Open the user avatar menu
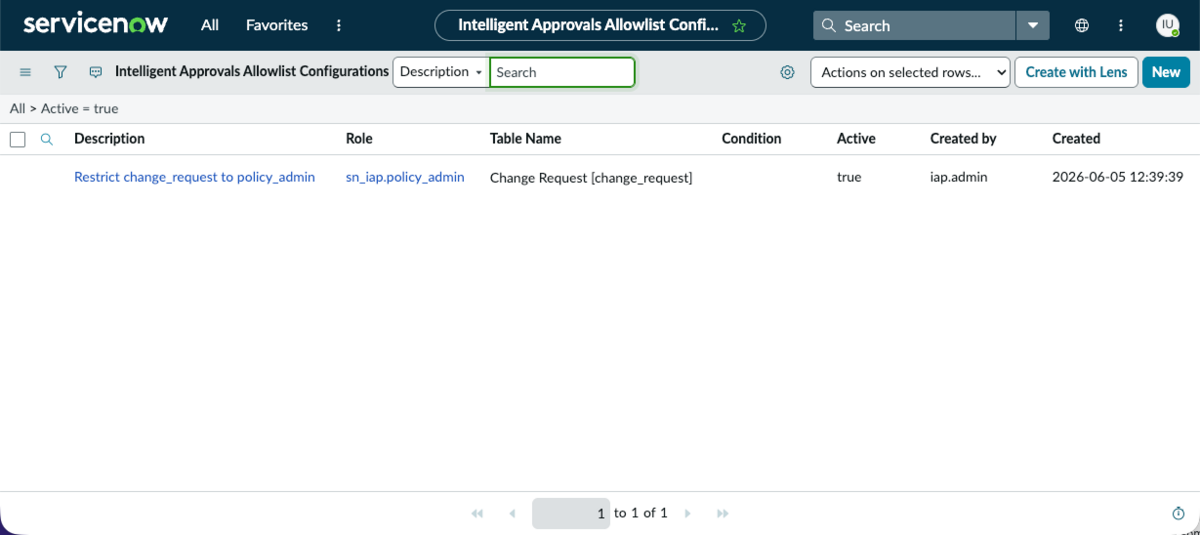 coord(1167,26)
